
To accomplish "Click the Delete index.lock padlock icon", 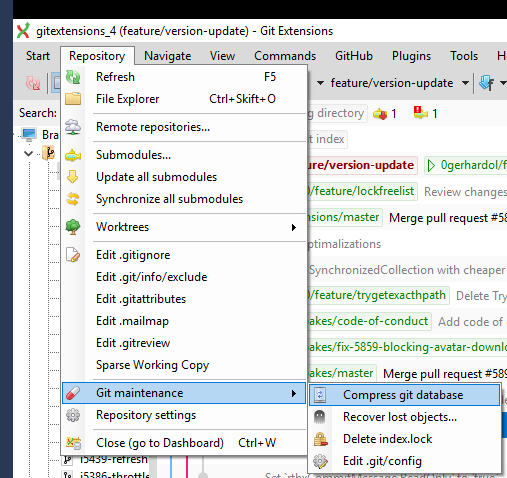I will point(320,439).
